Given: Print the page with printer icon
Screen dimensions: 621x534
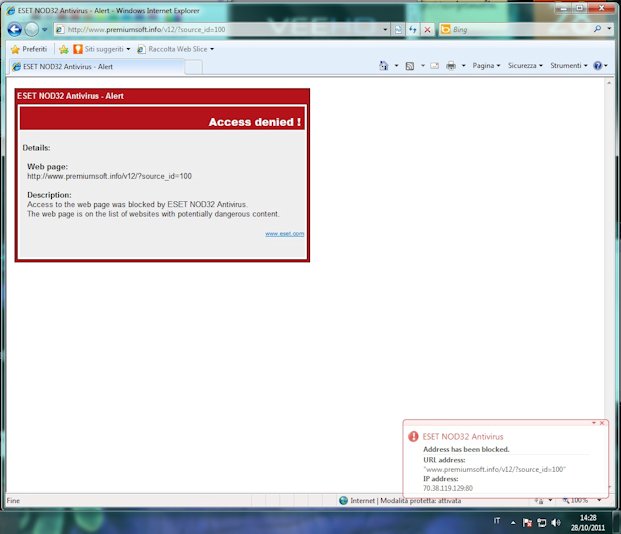Looking at the screenshot, I should (451, 66).
